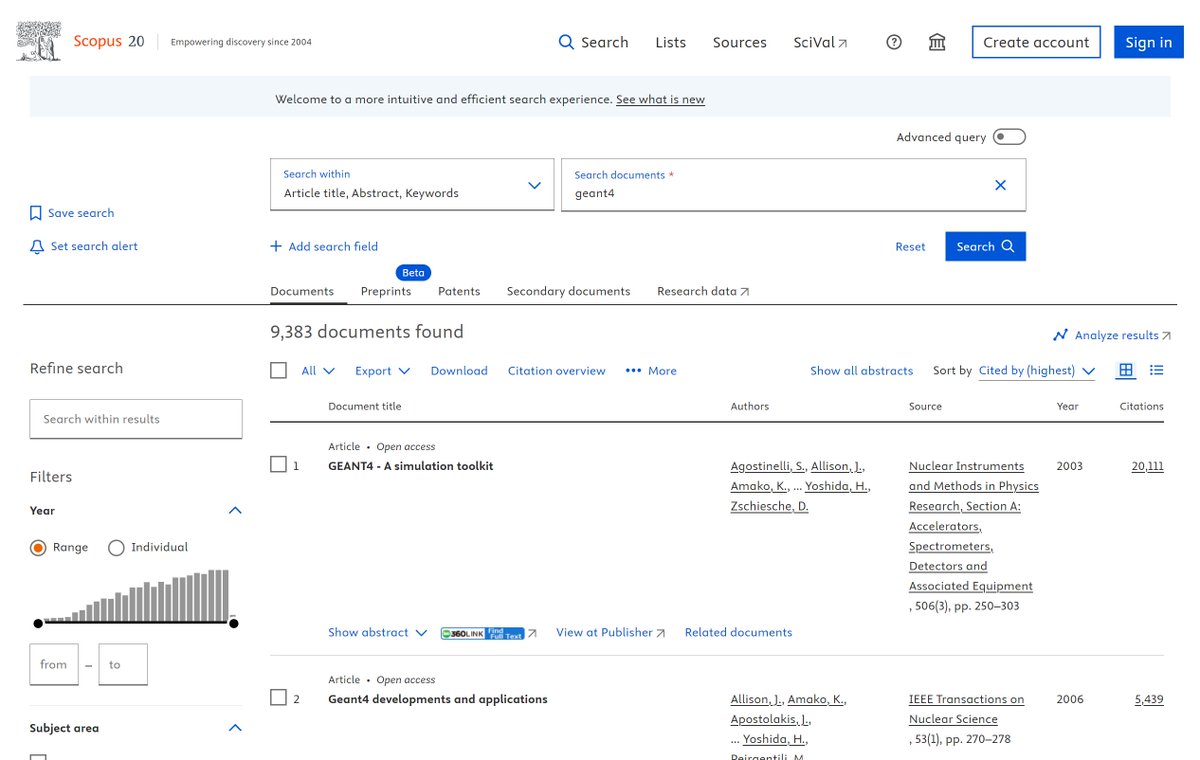Click the Create account button

[x=1036, y=42]
